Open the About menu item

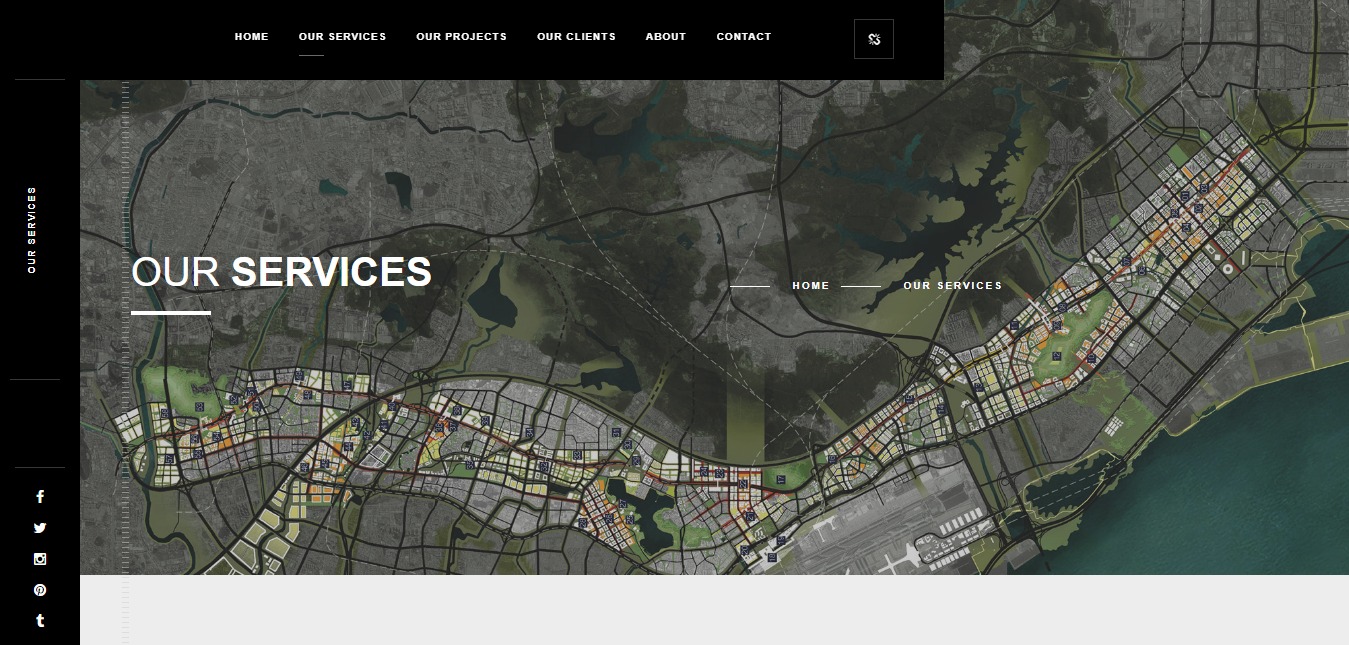click(x=665, y=37)
